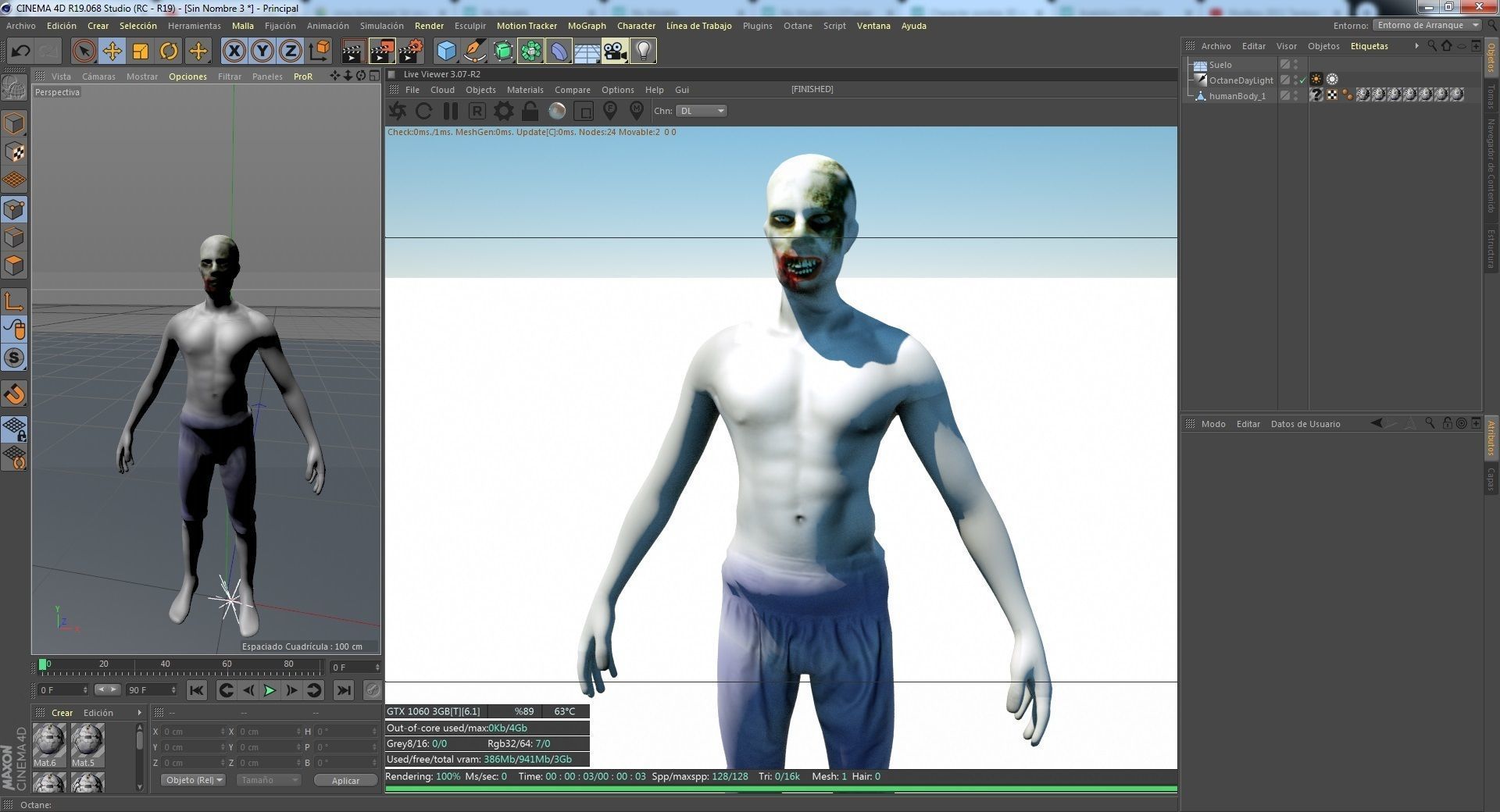Select the focus picker pin

(x=610, y=111)
